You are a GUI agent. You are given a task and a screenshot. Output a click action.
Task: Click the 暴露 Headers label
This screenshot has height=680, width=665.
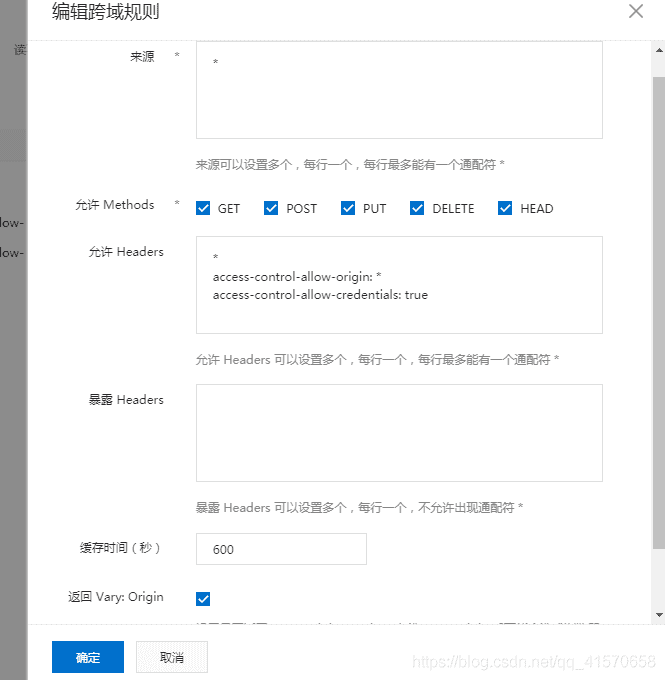126,400
